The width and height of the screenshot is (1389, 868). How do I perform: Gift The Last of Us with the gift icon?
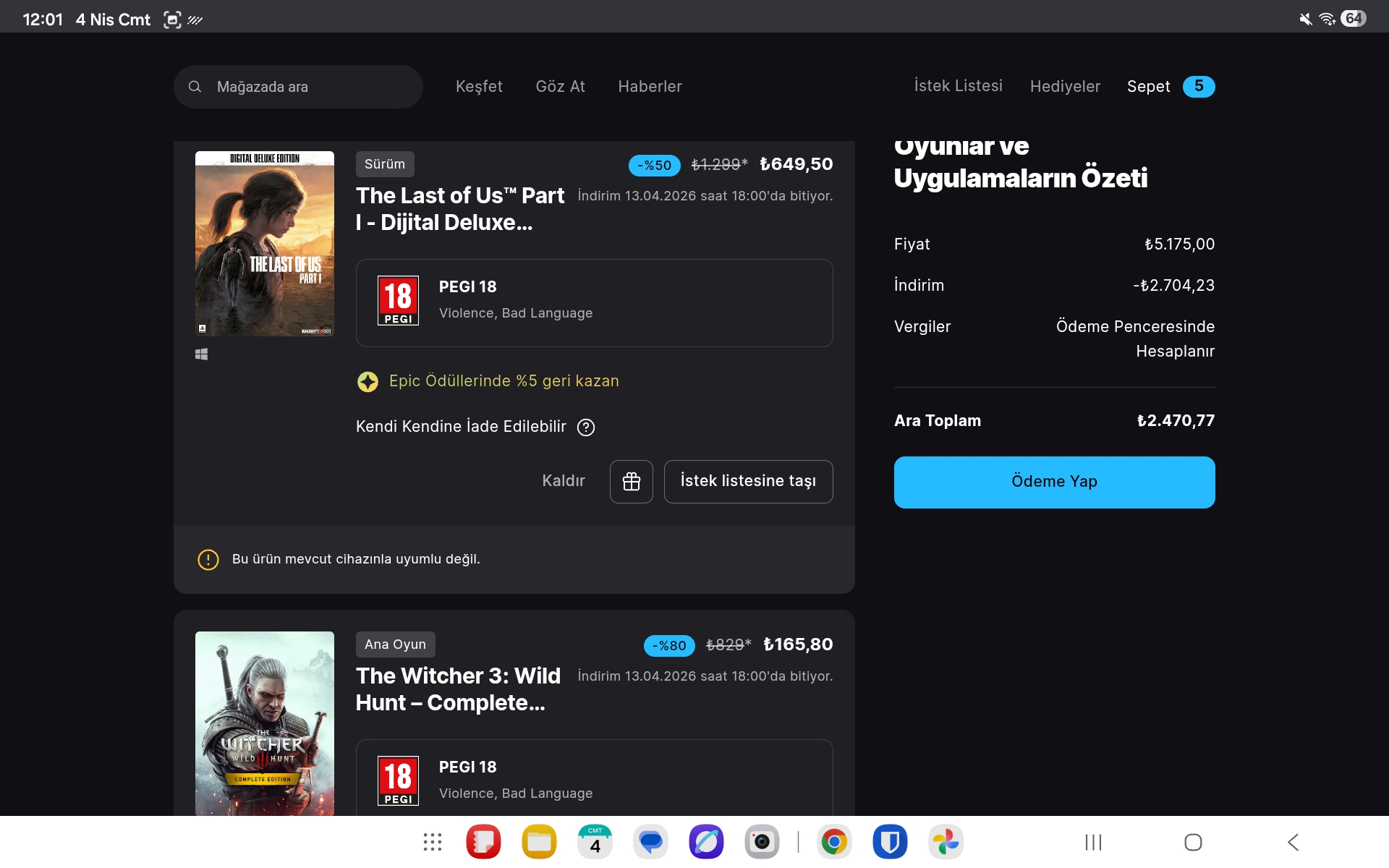(632, 482)
